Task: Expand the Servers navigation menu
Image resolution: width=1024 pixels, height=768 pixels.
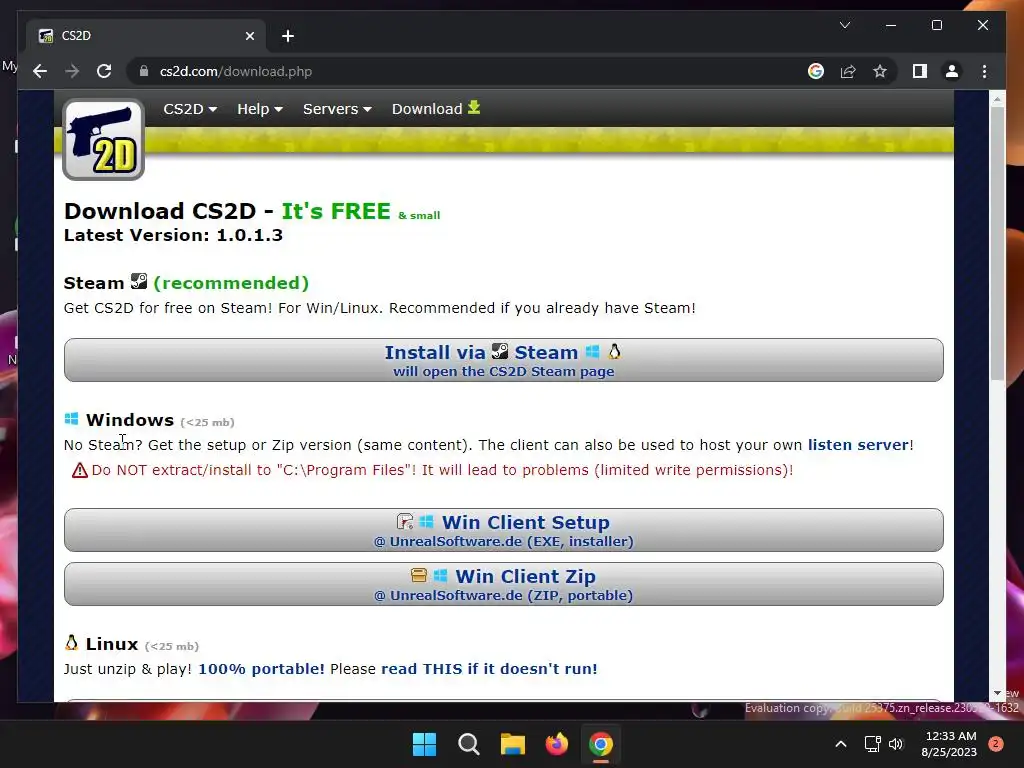Action: (x=337, y=109)
